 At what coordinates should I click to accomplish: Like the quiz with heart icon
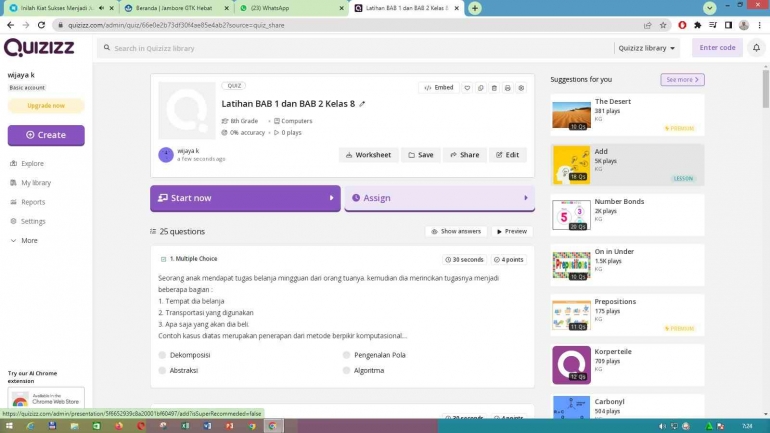pos(467,88)
